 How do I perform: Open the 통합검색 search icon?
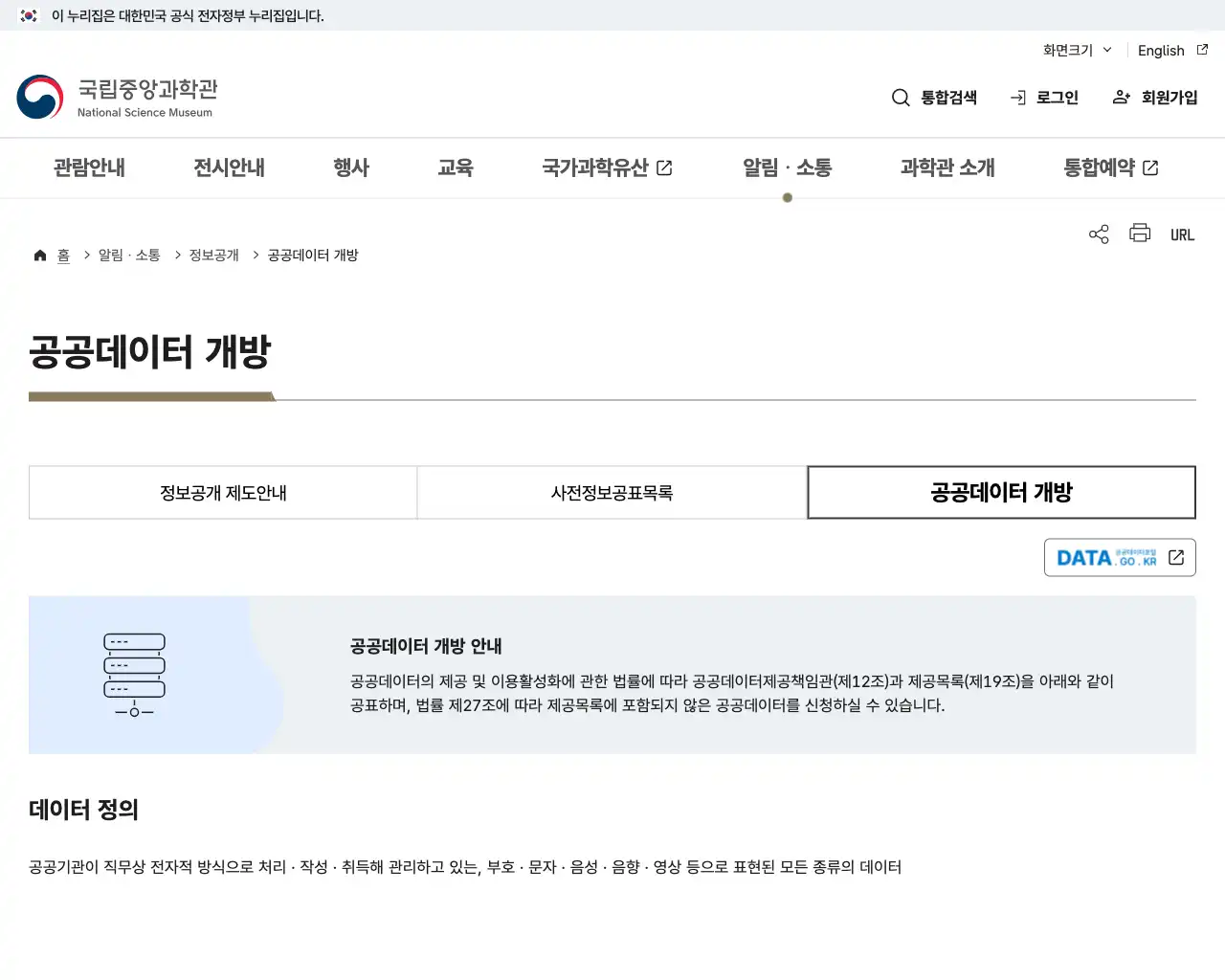(901, 97)
